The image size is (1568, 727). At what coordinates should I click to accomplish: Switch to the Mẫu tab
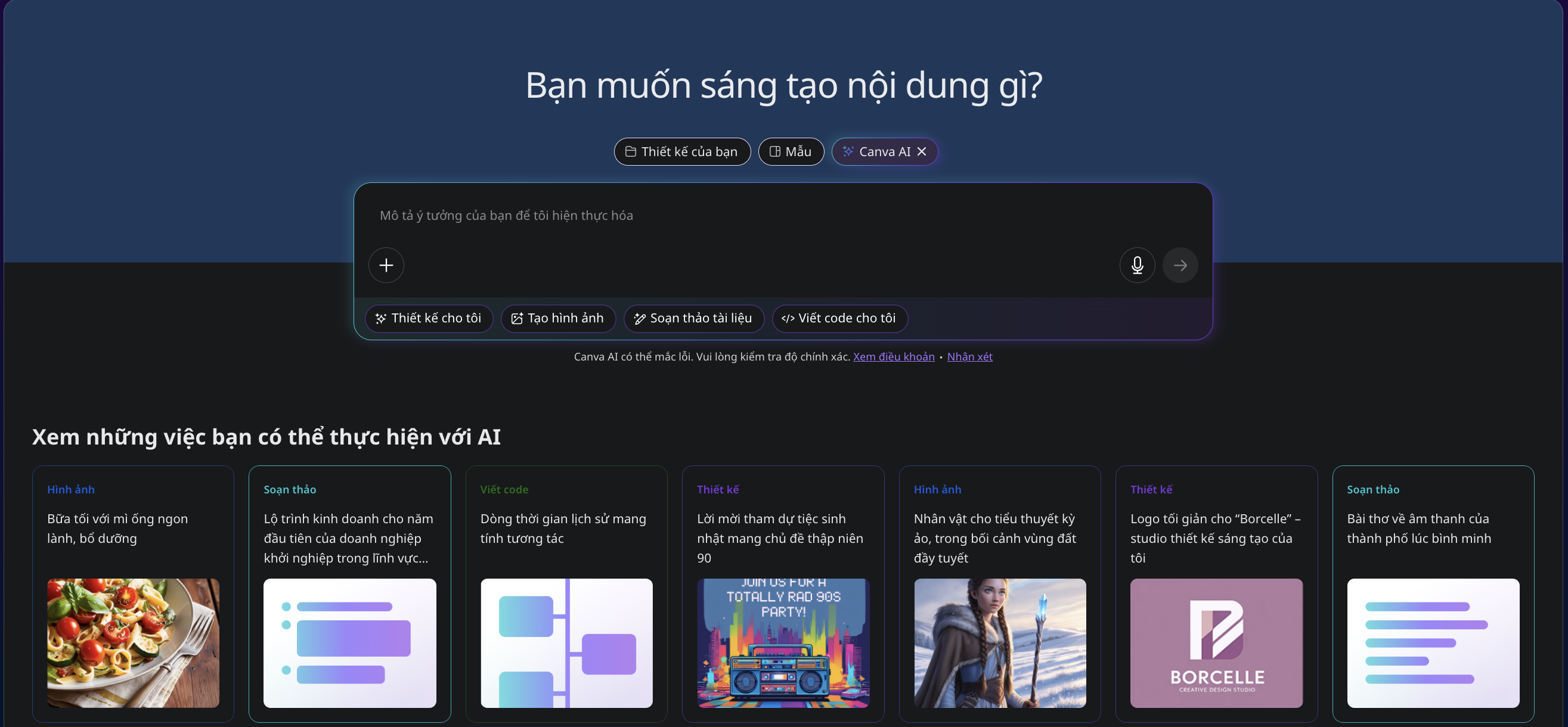(x=790, y=151)
